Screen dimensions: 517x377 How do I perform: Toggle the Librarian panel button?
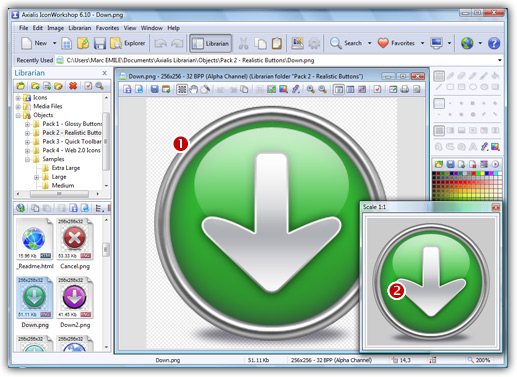211,43
